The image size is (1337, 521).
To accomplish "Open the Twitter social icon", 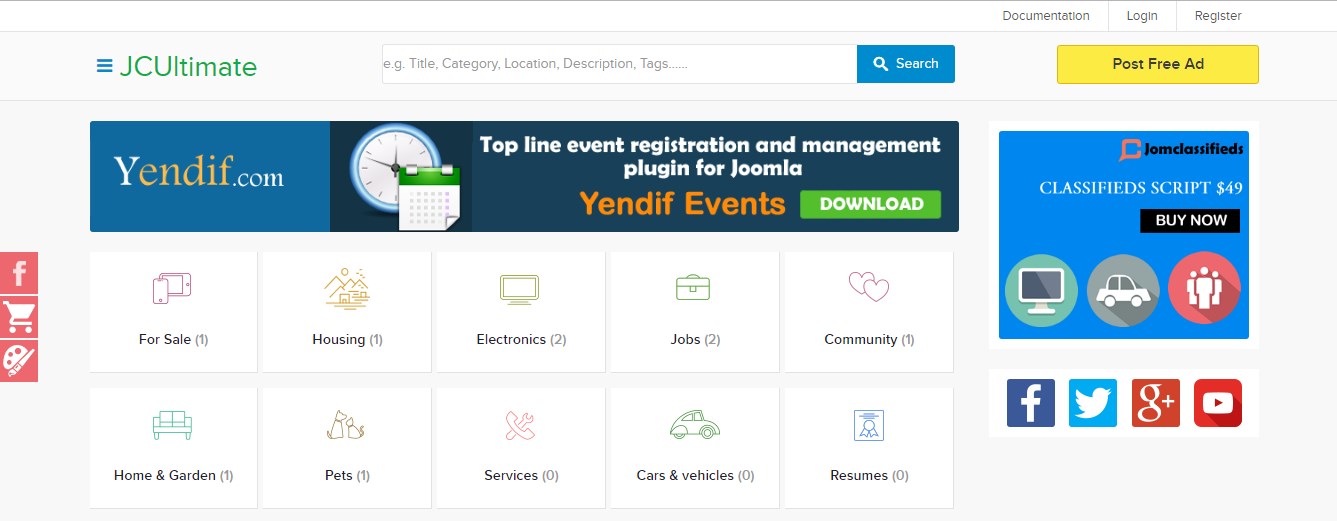I will coord(1093,403).
